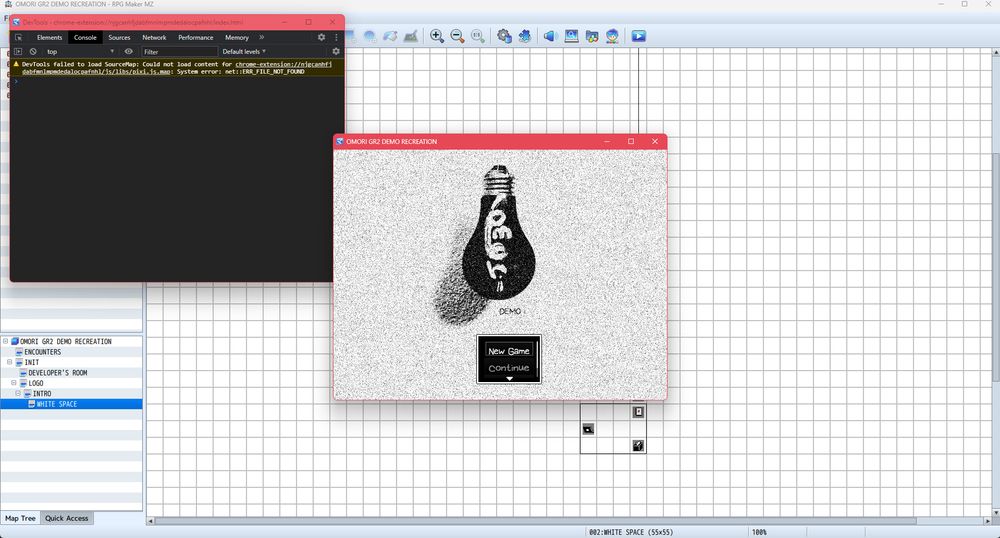Maximize the OMORI GR2 DEMO RECREATION game window

click(631, 142)
